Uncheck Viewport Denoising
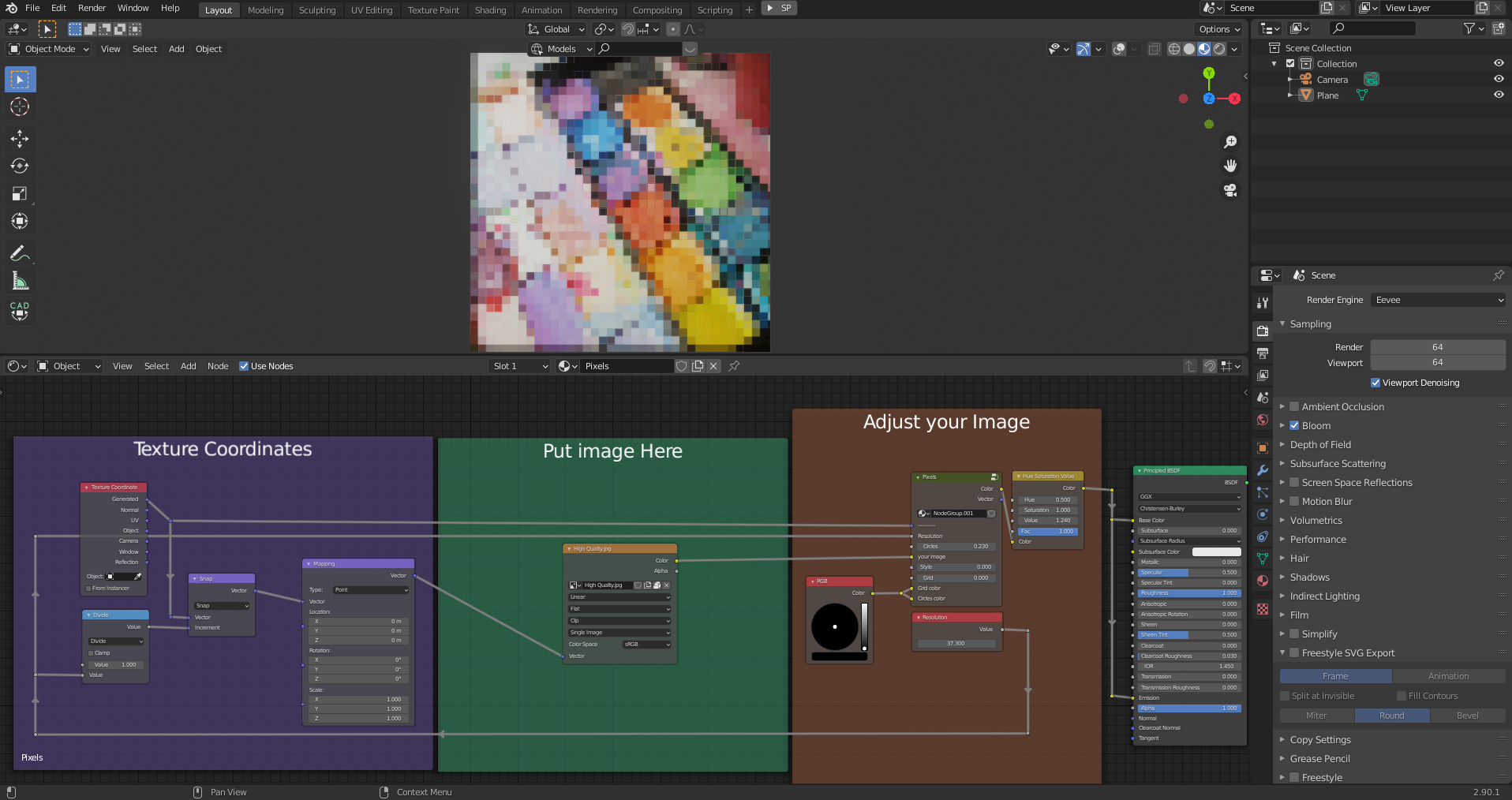 click(1374, 383)
